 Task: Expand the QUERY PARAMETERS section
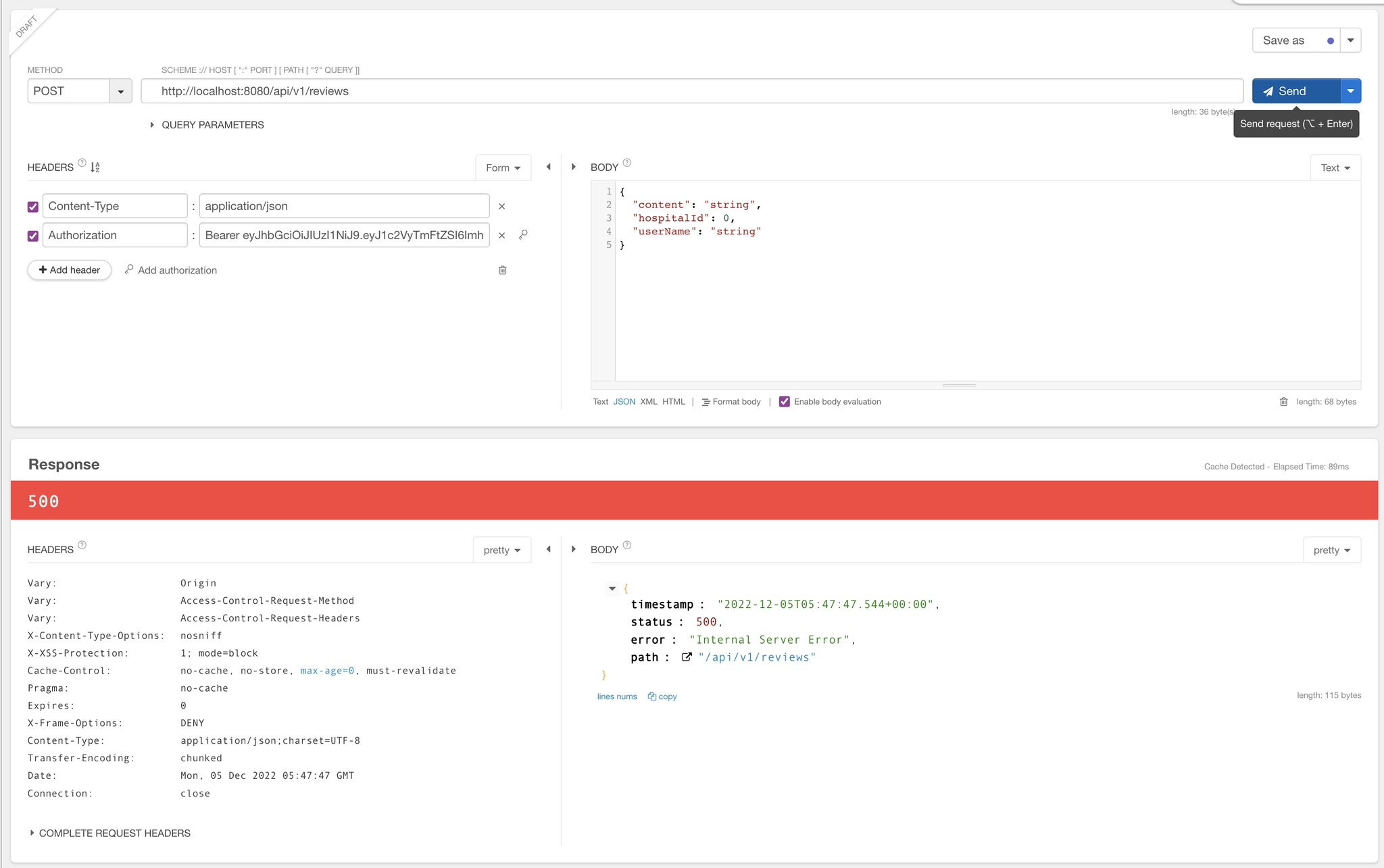tap(206, 125)
